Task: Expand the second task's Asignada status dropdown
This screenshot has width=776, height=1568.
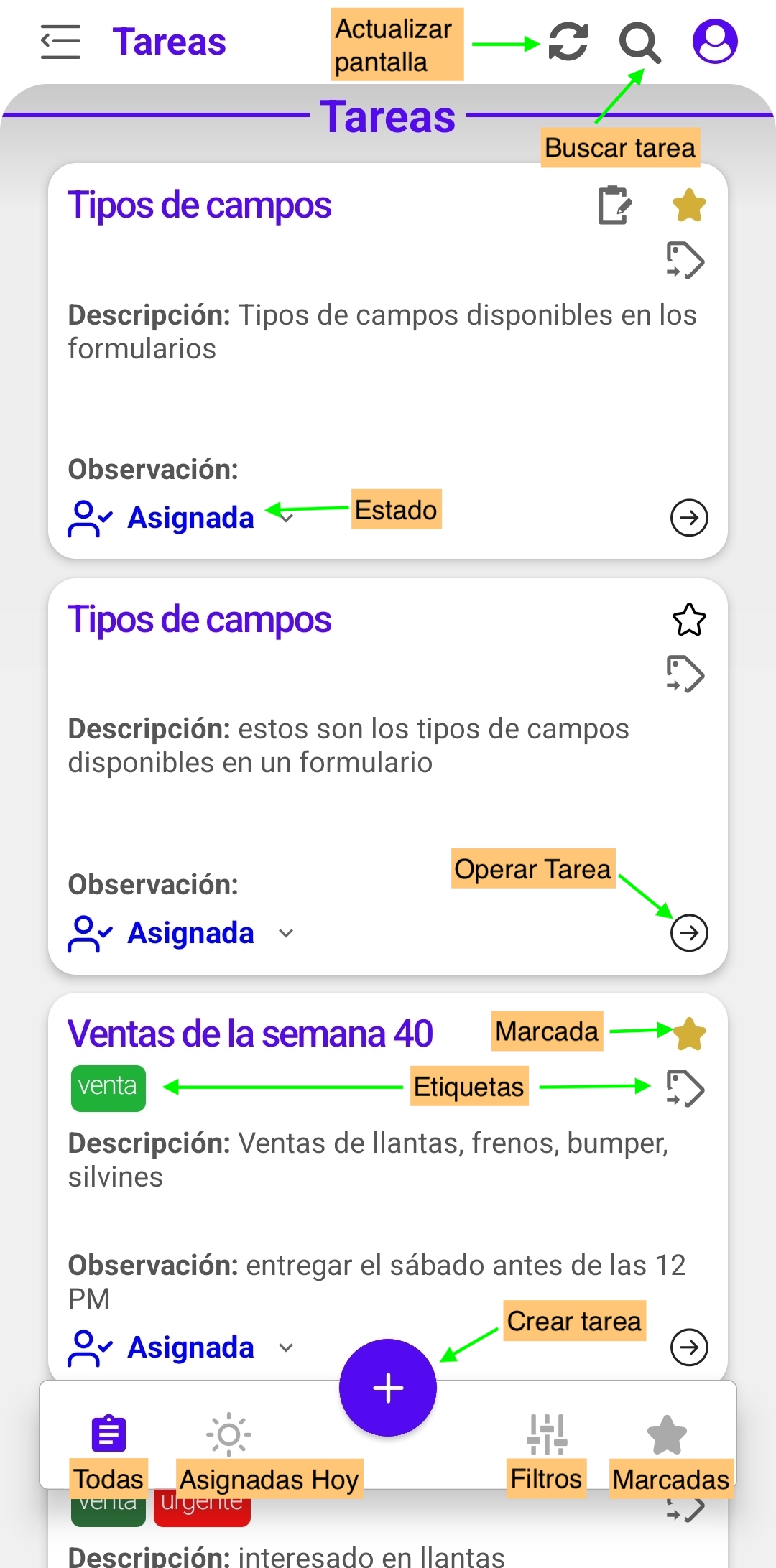Action: [286, 933]
